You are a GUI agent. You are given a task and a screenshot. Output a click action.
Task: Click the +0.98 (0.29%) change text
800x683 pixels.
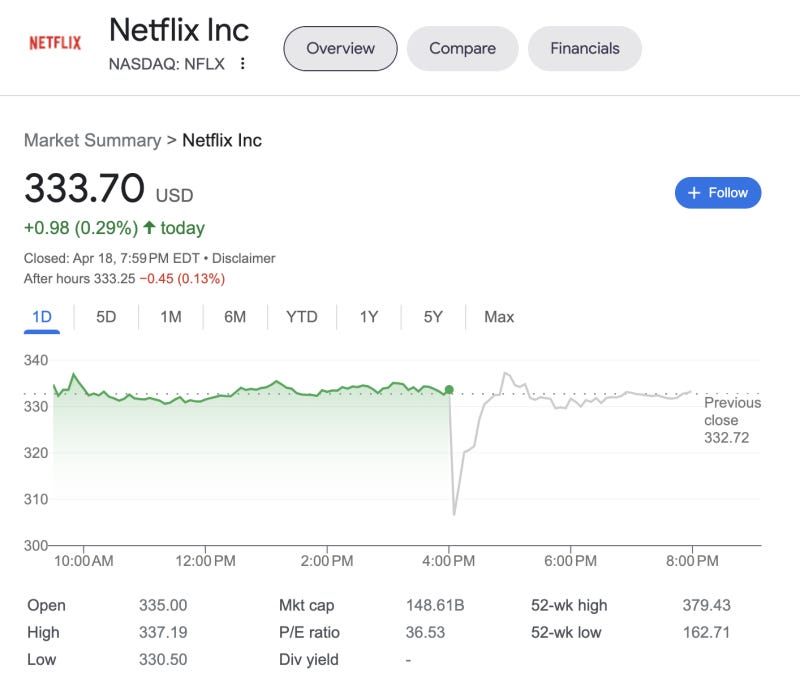(x=81, y=228)
